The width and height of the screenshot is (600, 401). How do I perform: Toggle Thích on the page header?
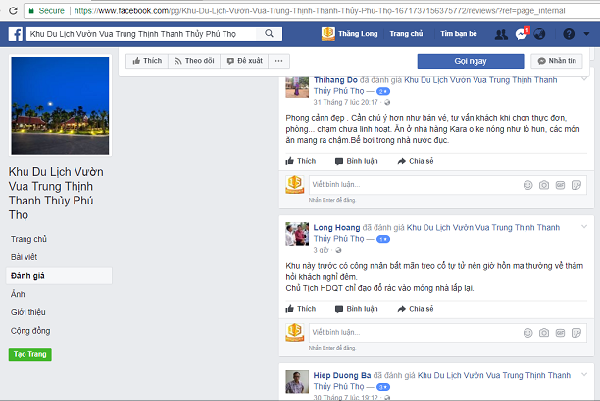[x=148, y=61]
